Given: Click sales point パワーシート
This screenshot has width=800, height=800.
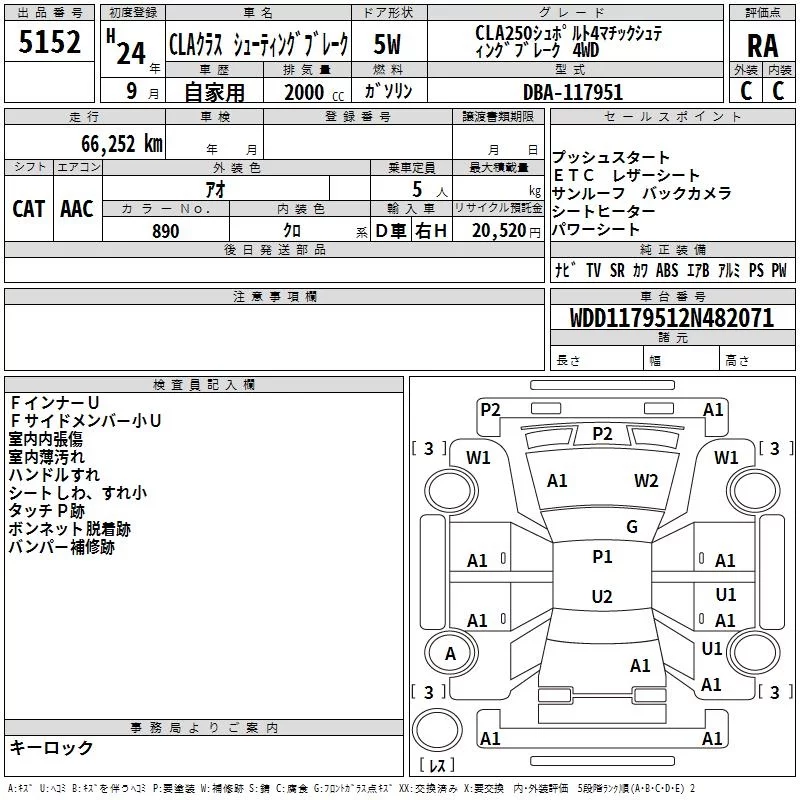Looking at the screenshot, I should (x=596, y=229).
